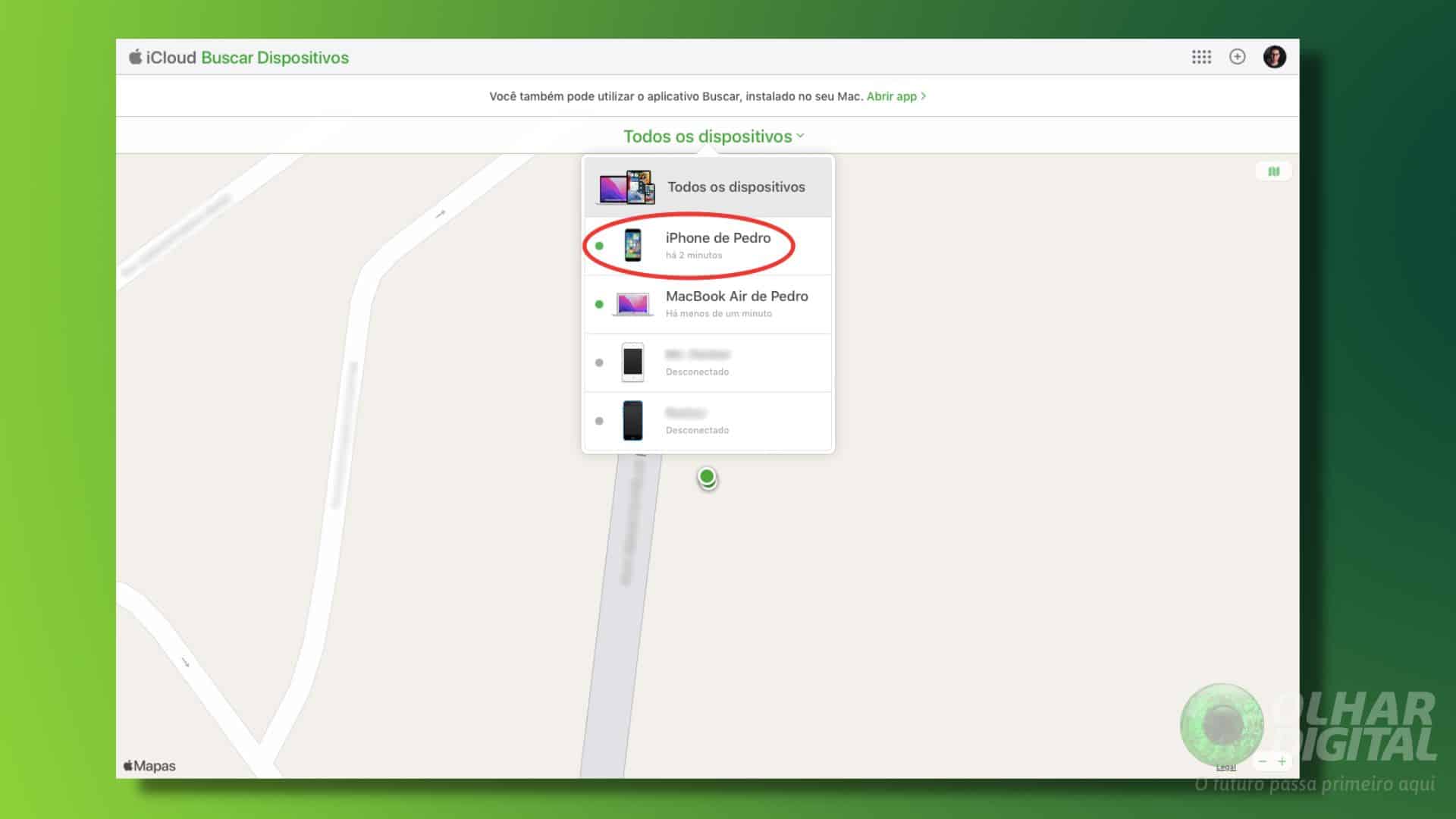Viewport: 1456px width, 819px height.
Task: Click the green device location pin
Action: 707,478
